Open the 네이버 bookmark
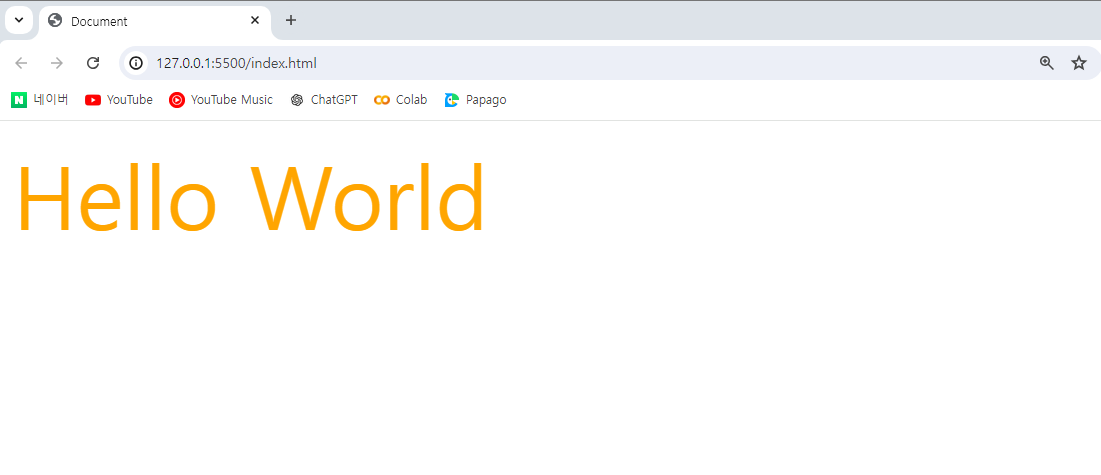1101x475 pixels. coord(40,100)
